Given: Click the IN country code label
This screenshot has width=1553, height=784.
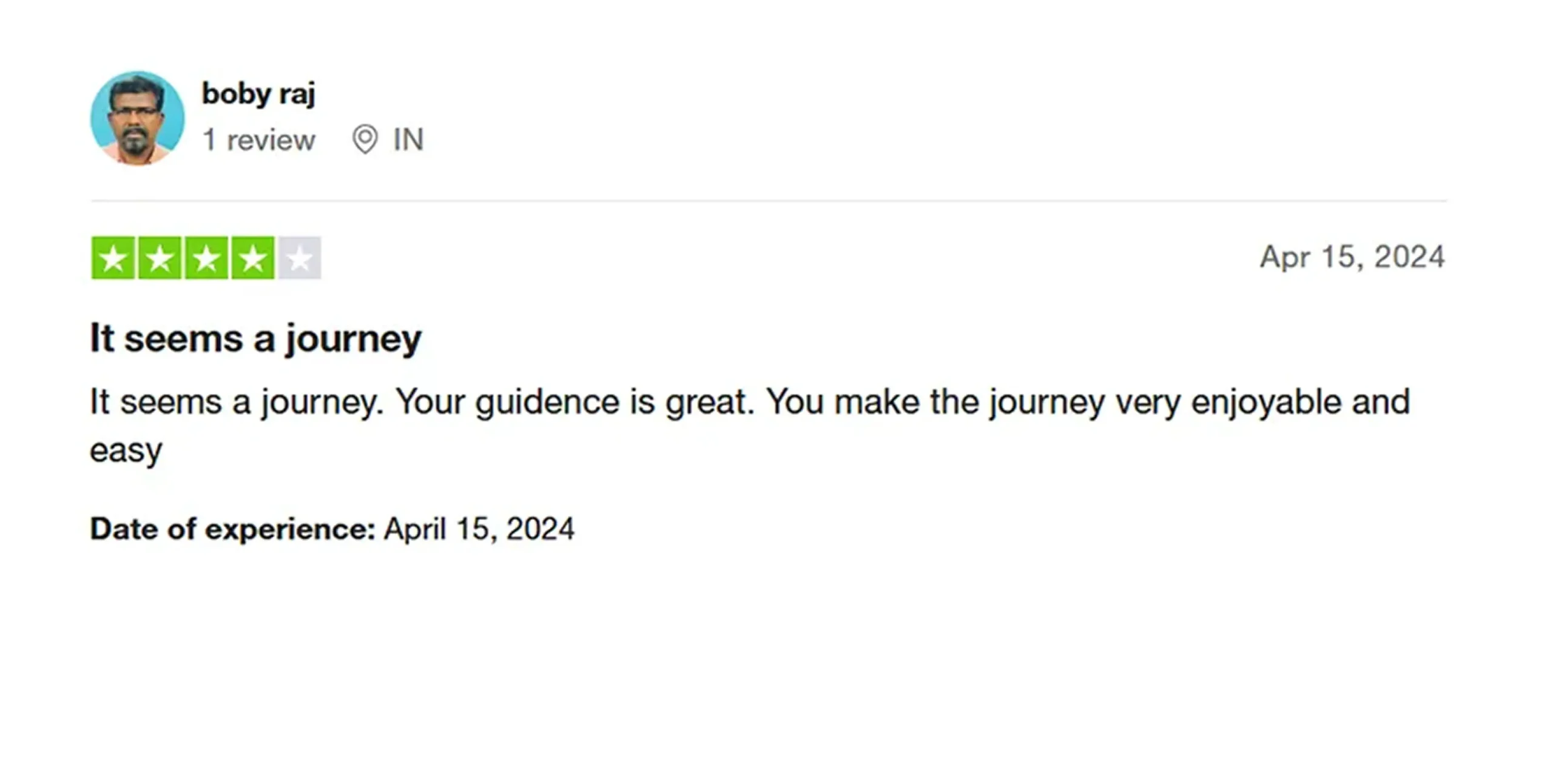Looking at the screenshot, I should click(x=408, y=139).
